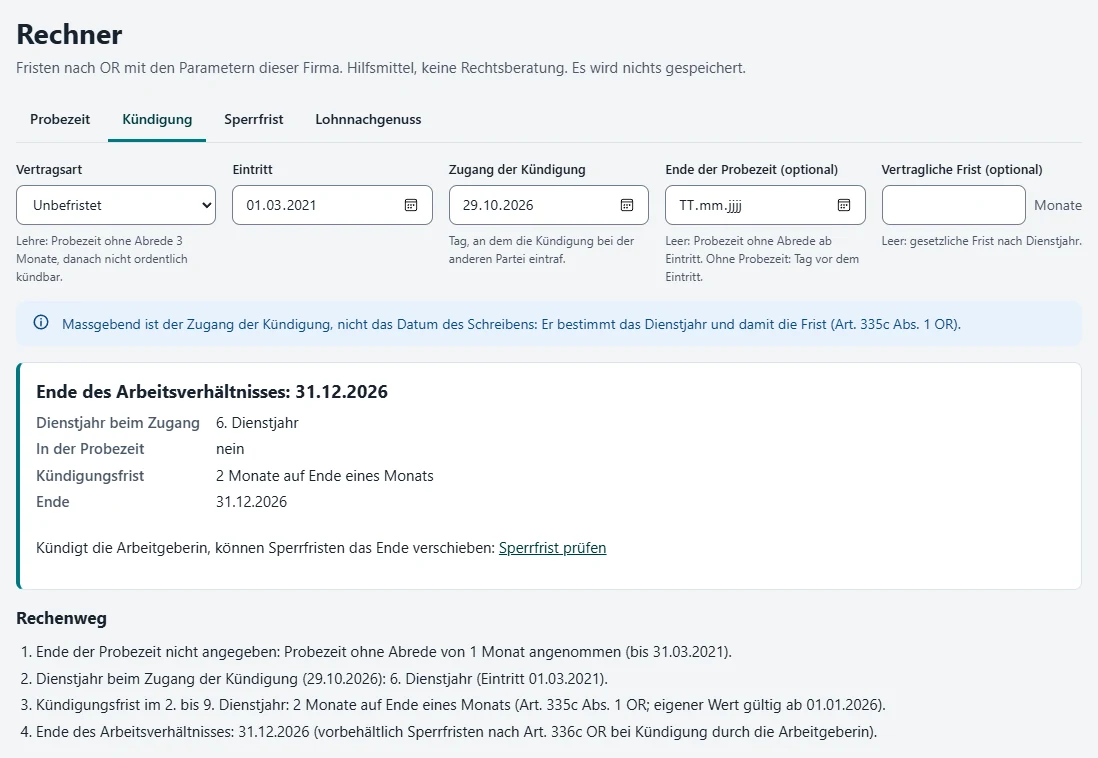This screenshot has width=1098, height=758.
Task: Click the 'Massgebend ist der Zugang' notice text
Action: point(511,324)
